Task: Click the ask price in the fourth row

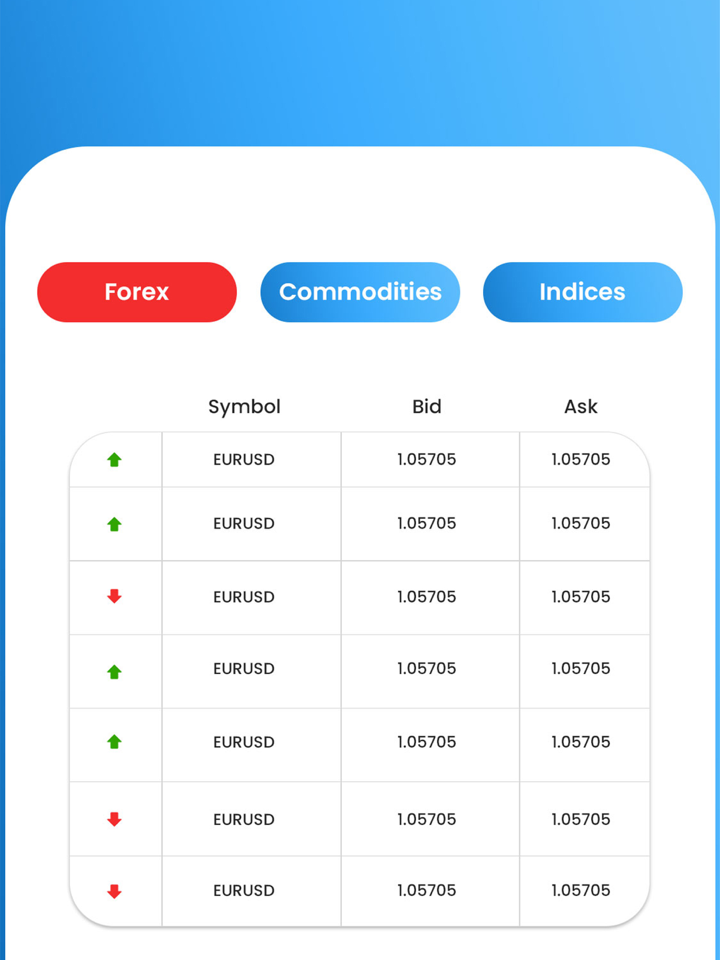Action: click(x=580, y=669)
